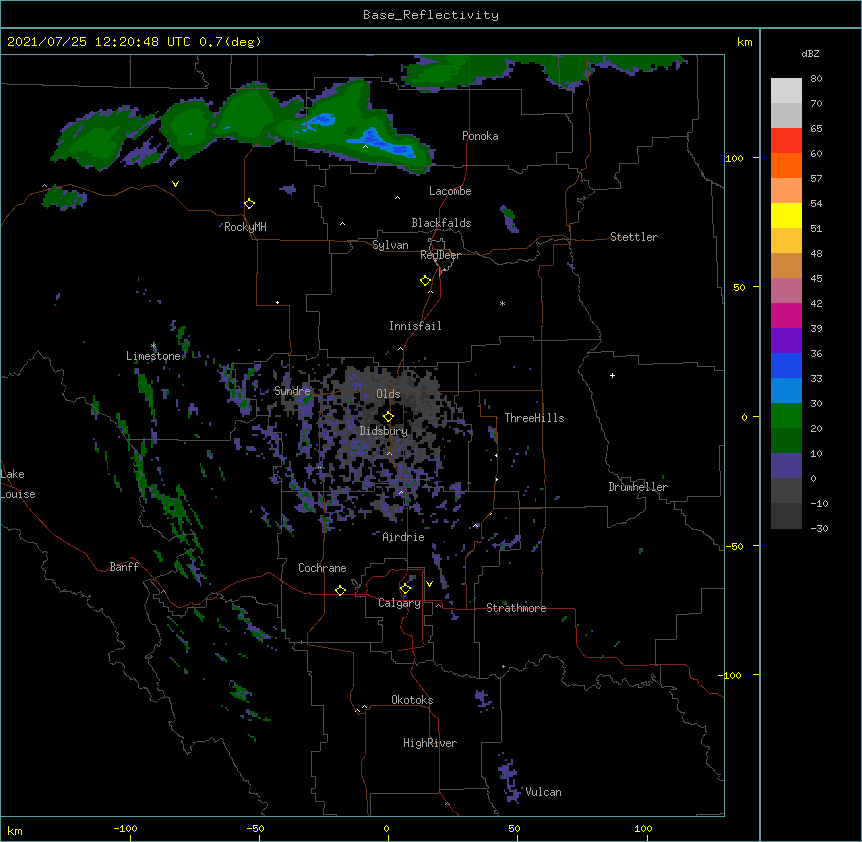Click the Blackfalds label
862x842 pixels.
pyautogui.click(x=441, y=223)
